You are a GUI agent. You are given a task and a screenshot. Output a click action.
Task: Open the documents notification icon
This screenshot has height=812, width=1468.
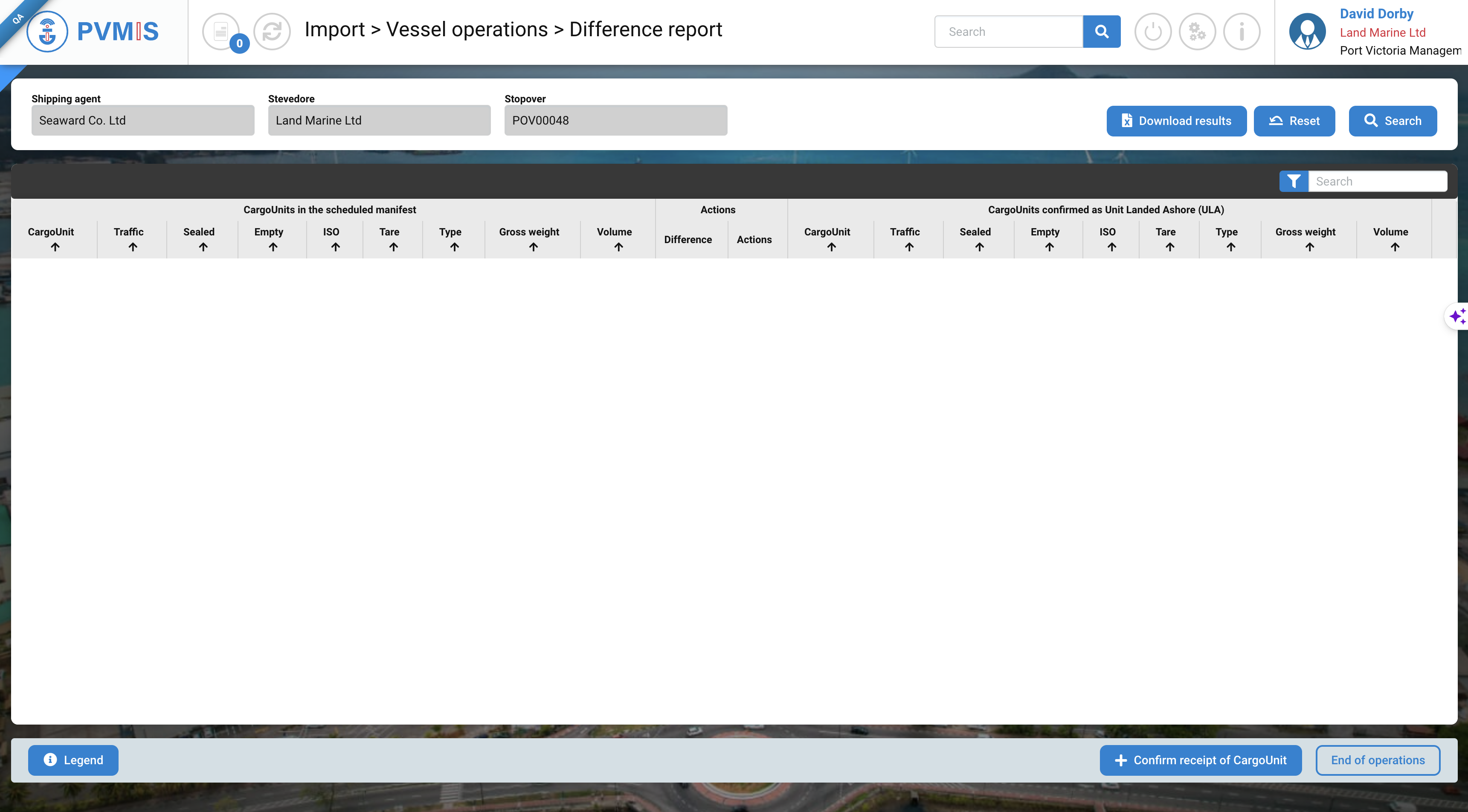[221, 31]
